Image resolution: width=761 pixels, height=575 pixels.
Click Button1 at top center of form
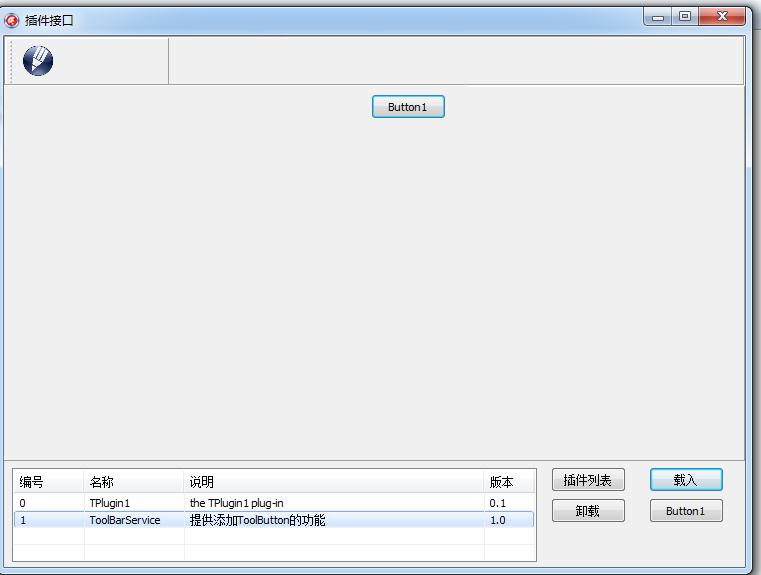point(408,107)
